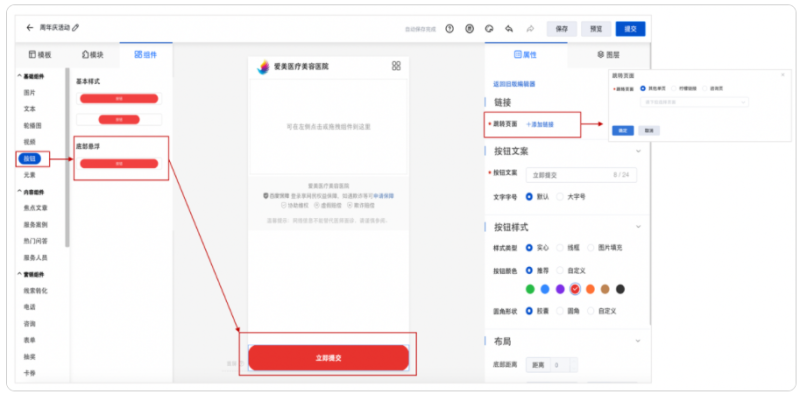Viewport: 800px width, 394px height.
Task: Choose the 底部悬浮 button style thumbnail
Action: [119, 163]
